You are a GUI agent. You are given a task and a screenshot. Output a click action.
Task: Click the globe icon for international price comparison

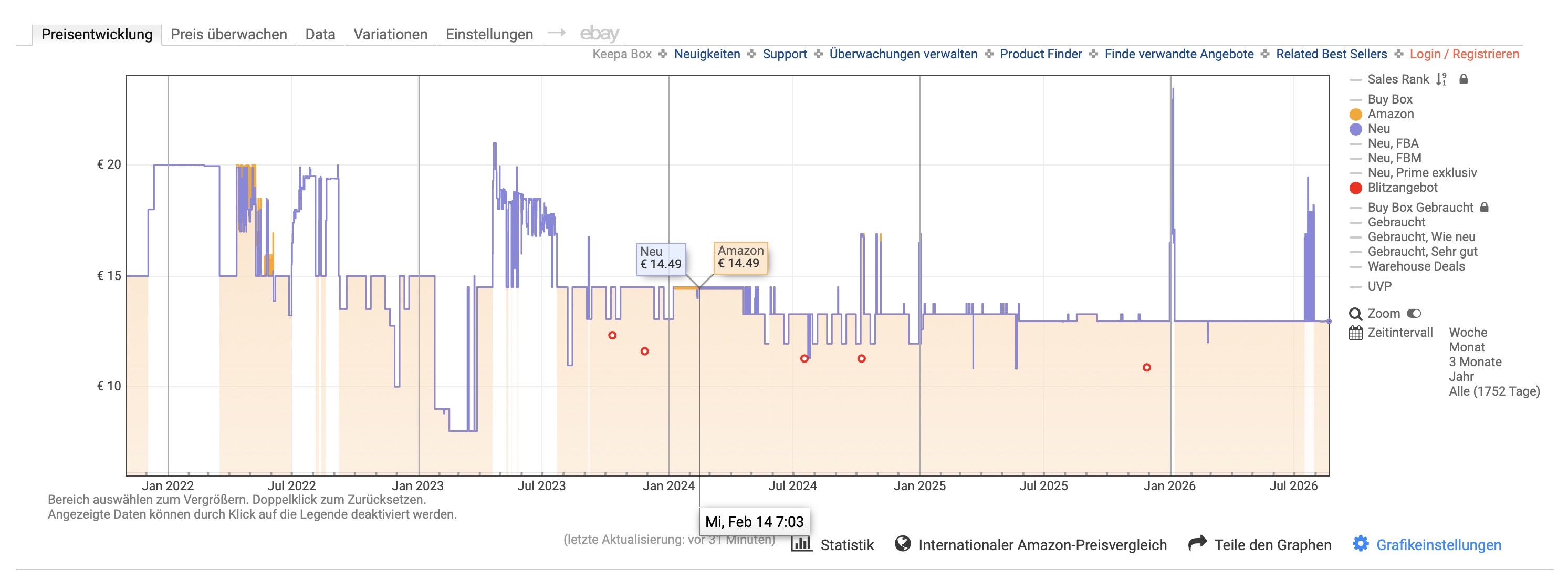(903, 543)
